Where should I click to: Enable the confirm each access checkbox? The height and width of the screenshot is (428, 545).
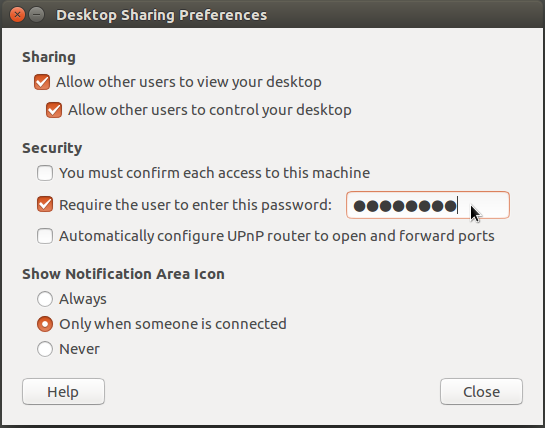click(45, 173)
